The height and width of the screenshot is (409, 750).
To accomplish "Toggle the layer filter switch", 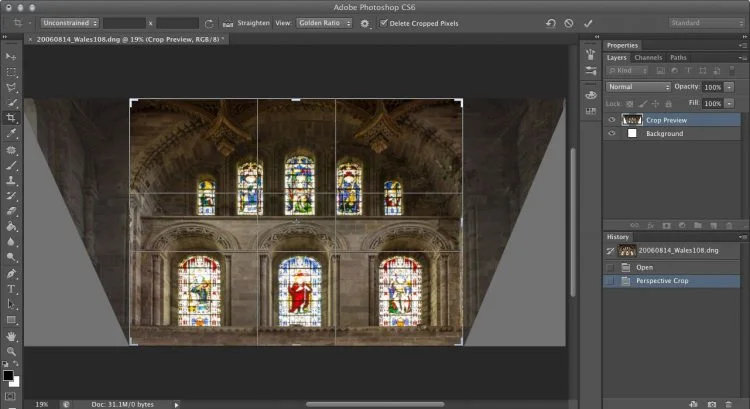I will point(731,70).
